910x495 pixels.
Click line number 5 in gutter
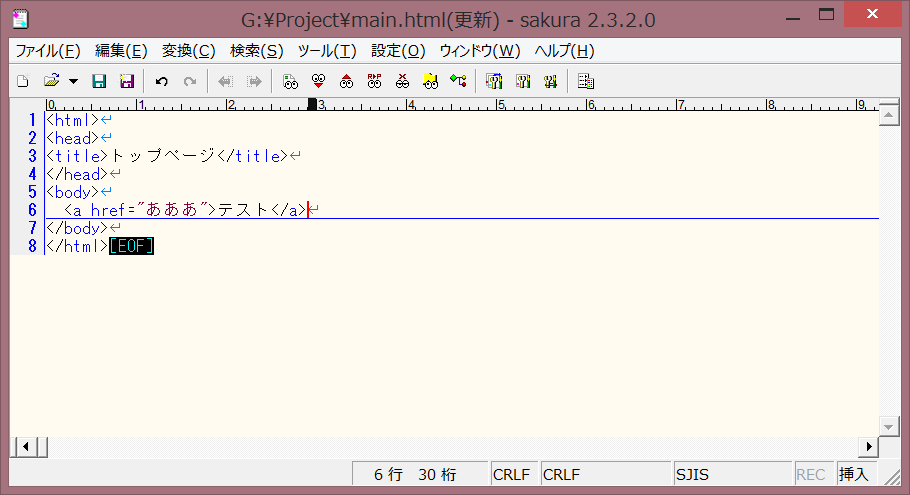[x=32, y=192]
